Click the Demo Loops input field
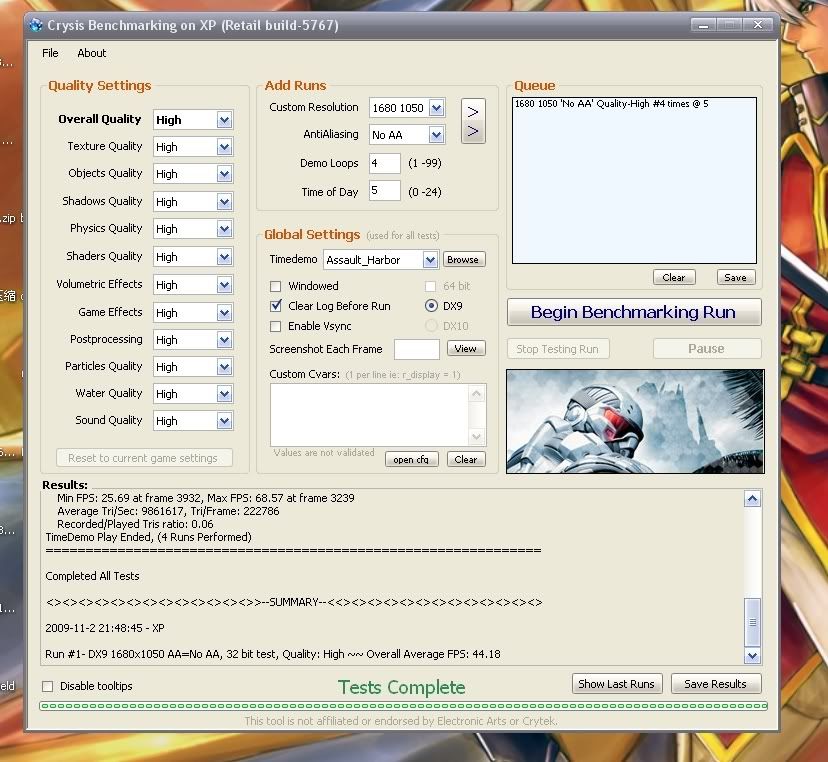Viewport: 828px width, 762px height. pos(384,163)
